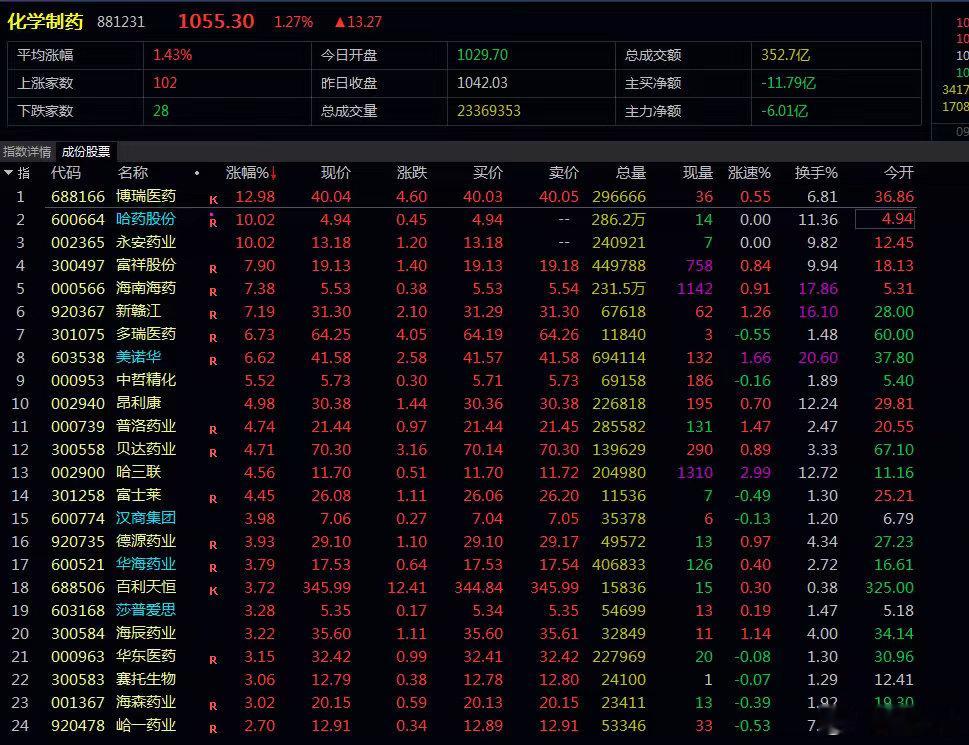The width and height of the screenshot is (969, 745).
Task: Select stock name 莎普爱思
Action: tap(146, 610)
